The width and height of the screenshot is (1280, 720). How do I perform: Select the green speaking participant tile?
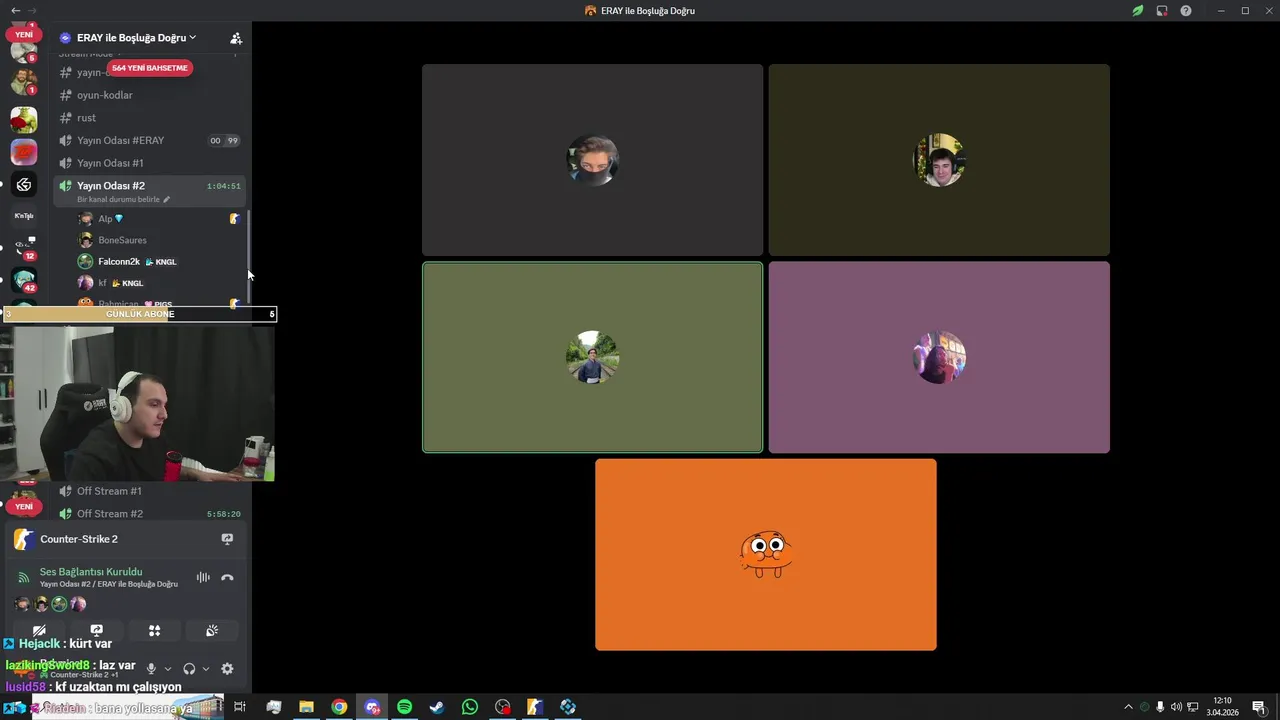[592, 357]
